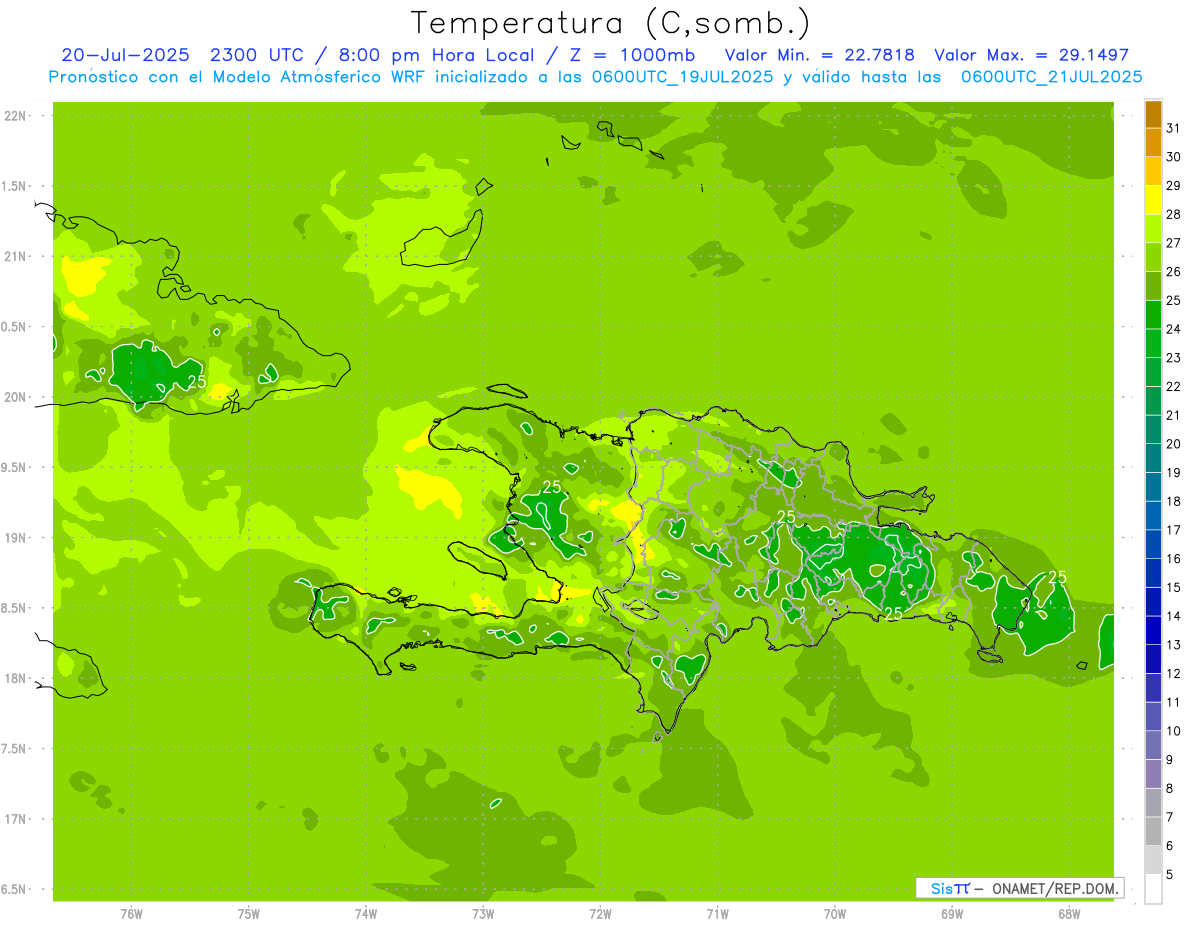
Task: Click the 'Sis' logo text in the credit box
Action: point(941,888)
